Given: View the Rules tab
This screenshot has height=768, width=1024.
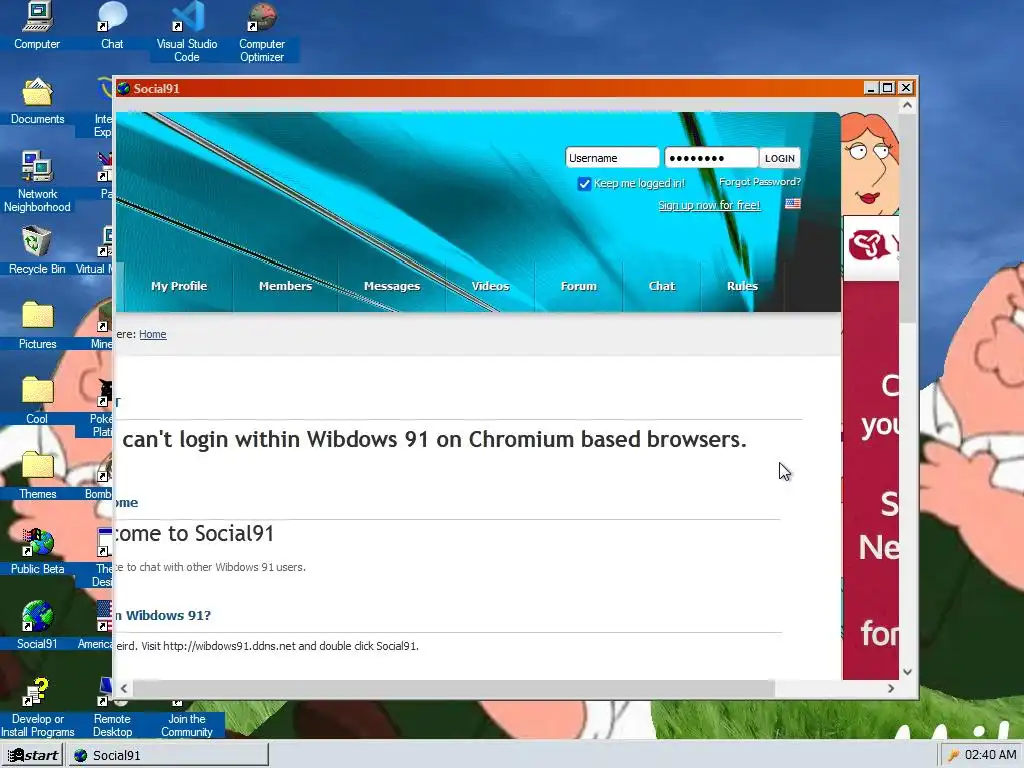Looking at the screenshot, I should coord(743,286).
